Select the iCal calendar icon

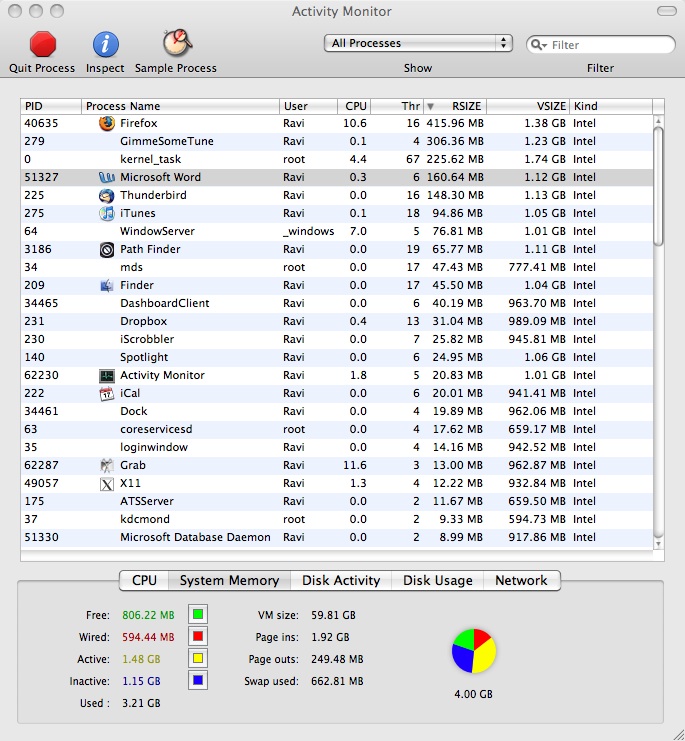(x=107, y=394)
